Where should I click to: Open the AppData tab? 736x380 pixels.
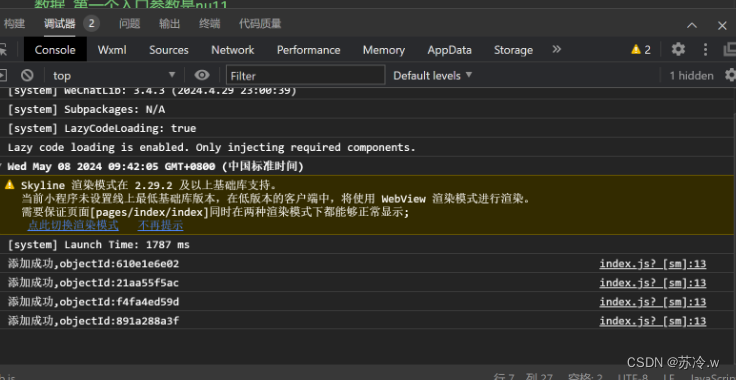(449, 50)
